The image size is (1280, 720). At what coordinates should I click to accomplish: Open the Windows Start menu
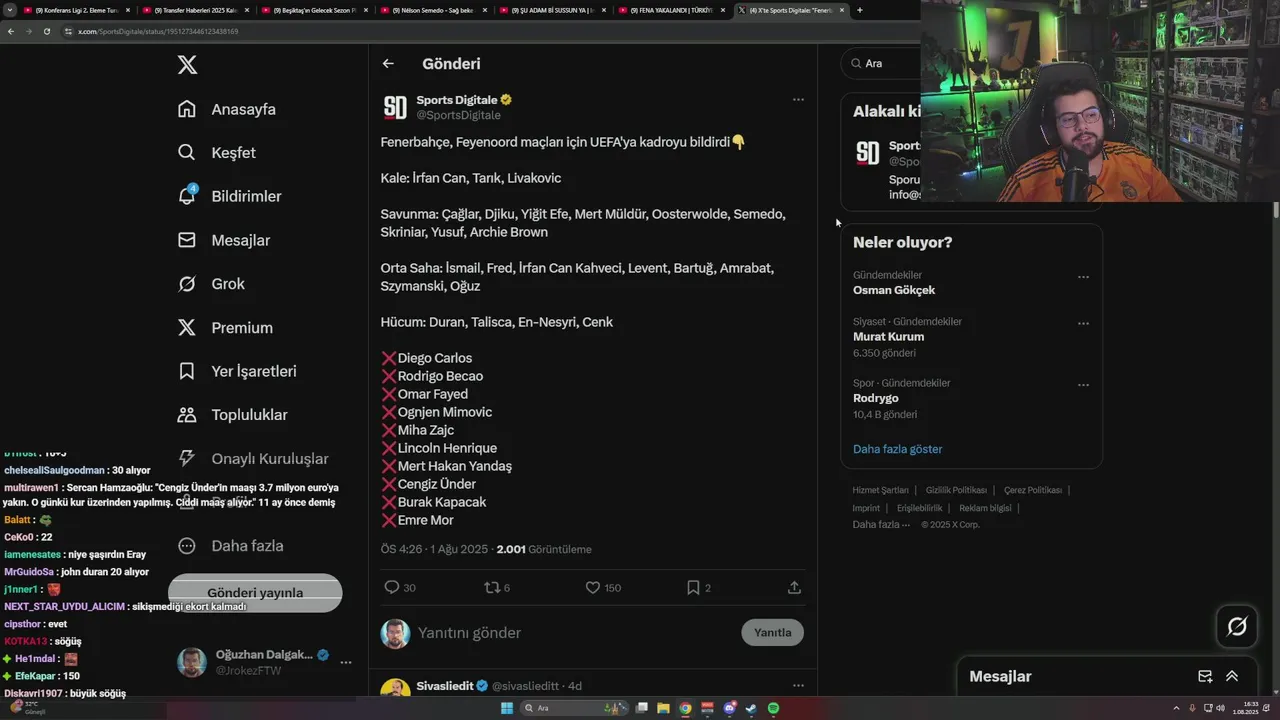507,708
